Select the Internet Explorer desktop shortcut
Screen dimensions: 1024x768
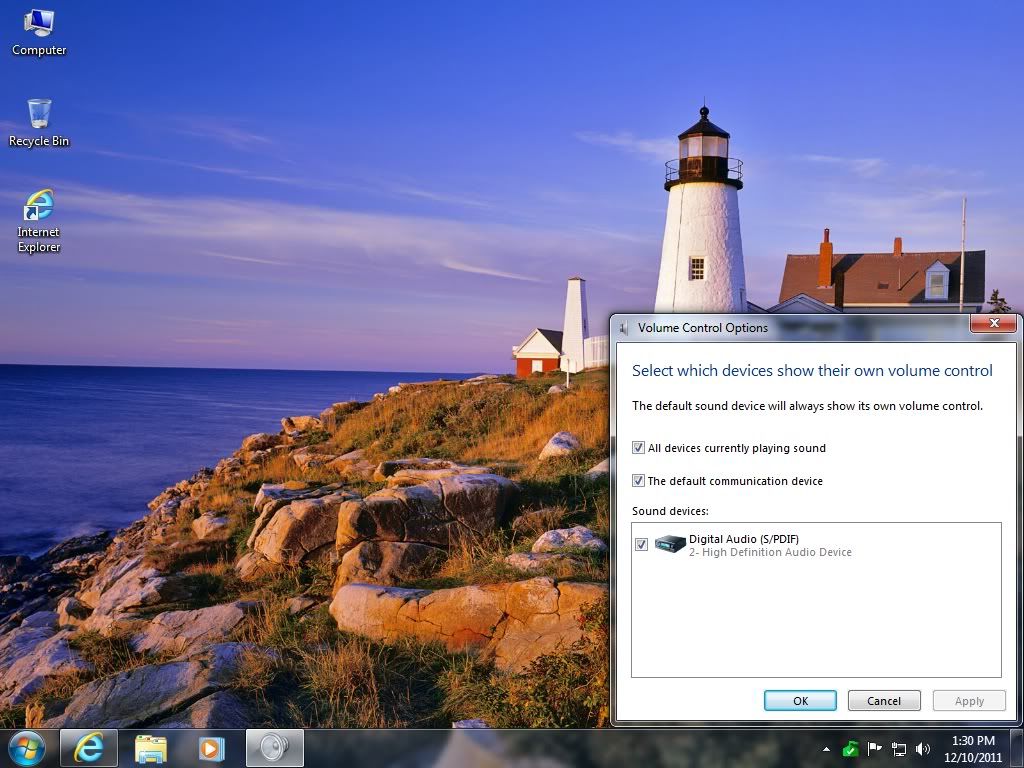[39, 221]
